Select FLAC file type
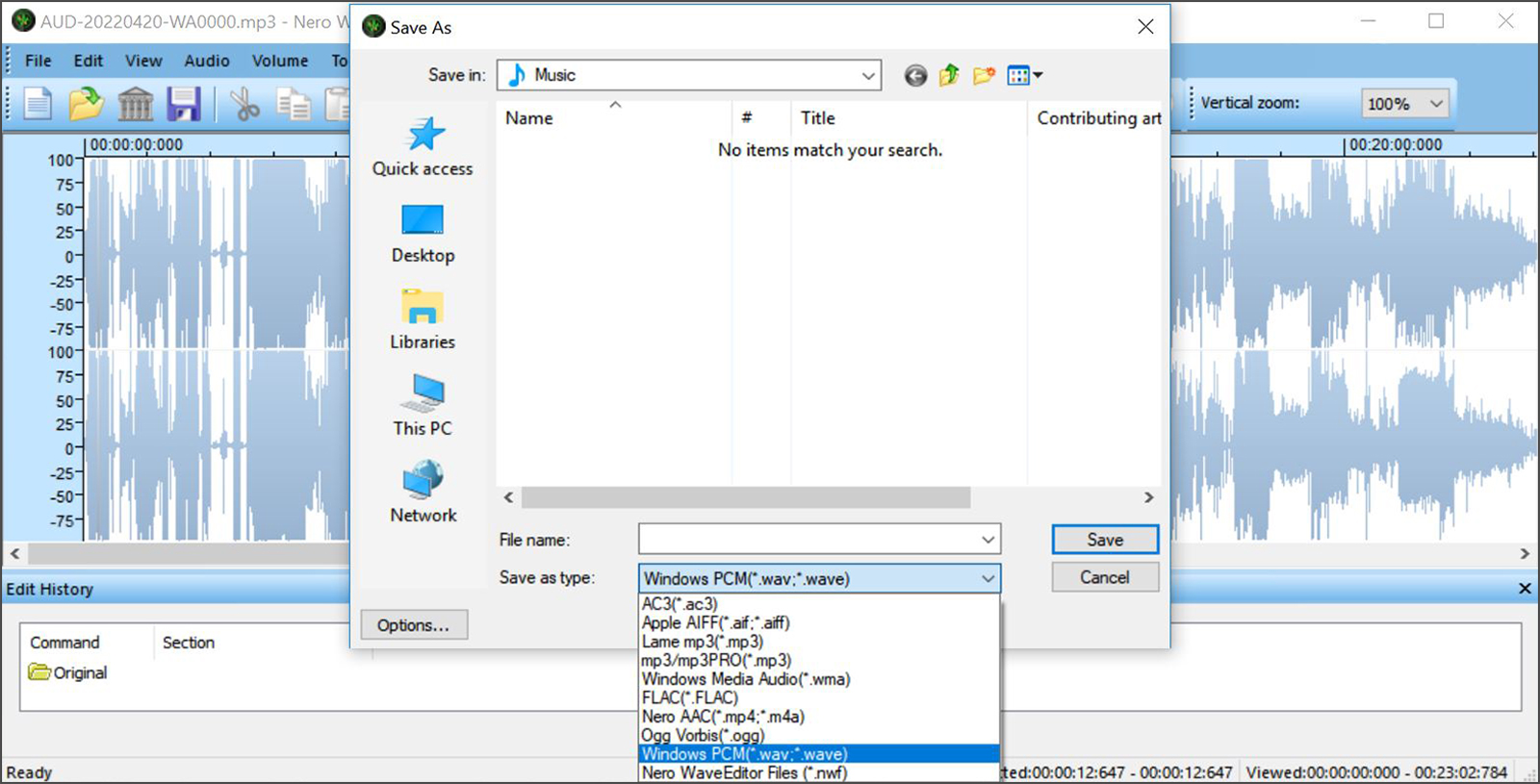Viewport: 1540px width, 784px height. point(819,697)
